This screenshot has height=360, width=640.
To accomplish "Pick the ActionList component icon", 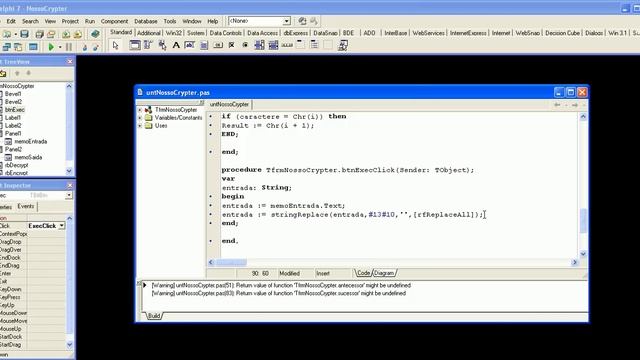I will point(343,45).
